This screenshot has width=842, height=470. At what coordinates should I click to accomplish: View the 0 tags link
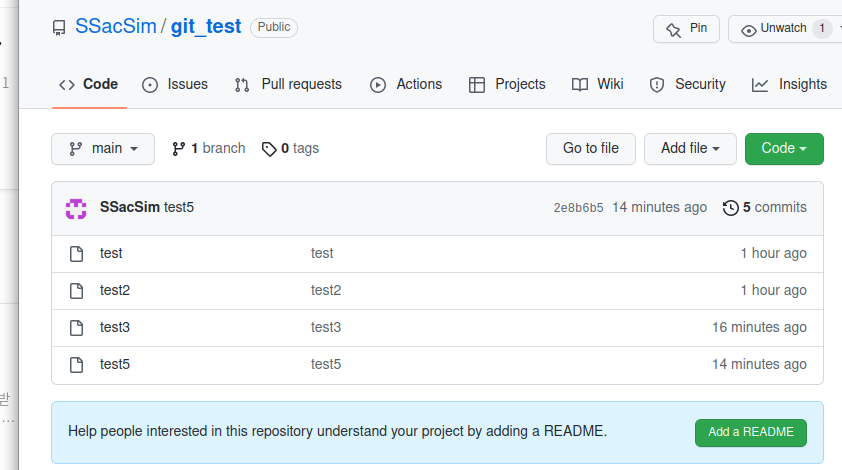tap(291, 148)
